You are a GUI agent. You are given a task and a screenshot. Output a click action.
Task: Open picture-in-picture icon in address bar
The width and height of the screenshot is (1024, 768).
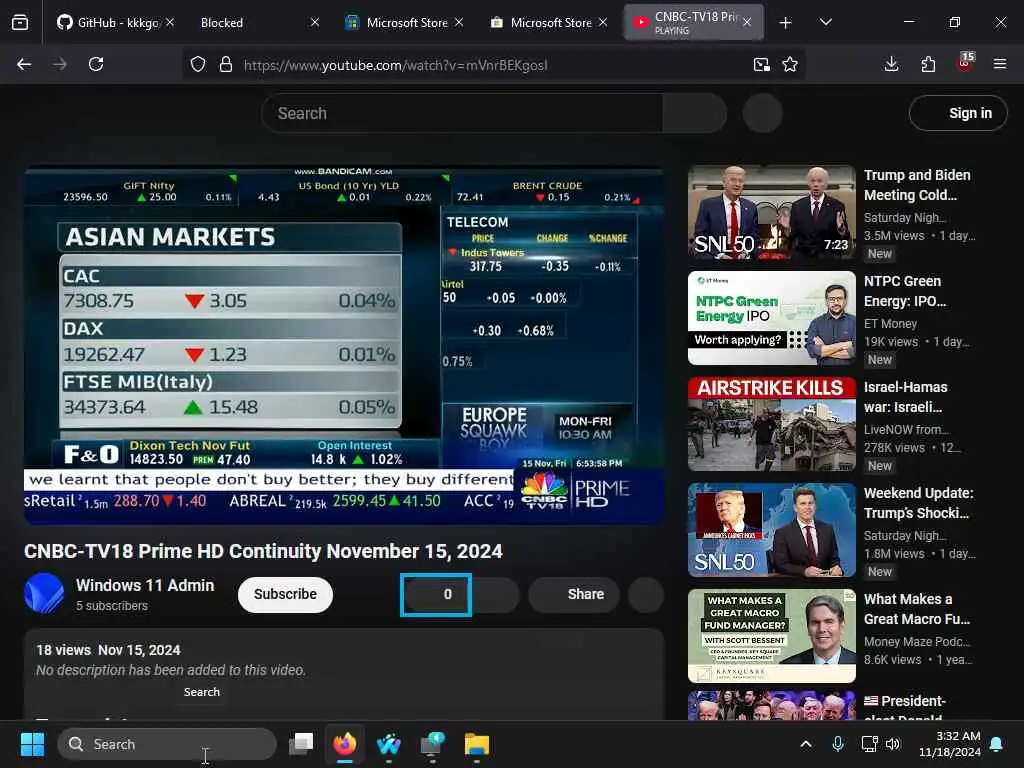(x=761, y=64)
